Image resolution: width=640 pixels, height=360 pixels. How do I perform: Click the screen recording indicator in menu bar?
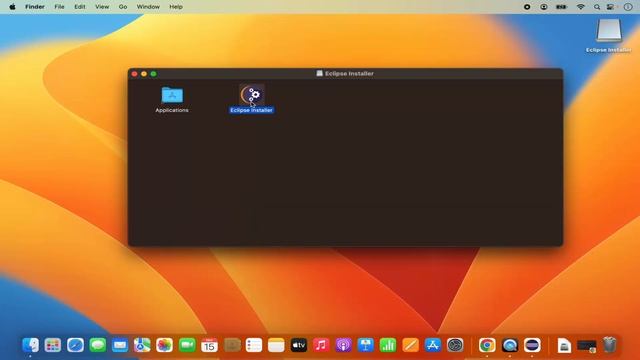point(527,7)
